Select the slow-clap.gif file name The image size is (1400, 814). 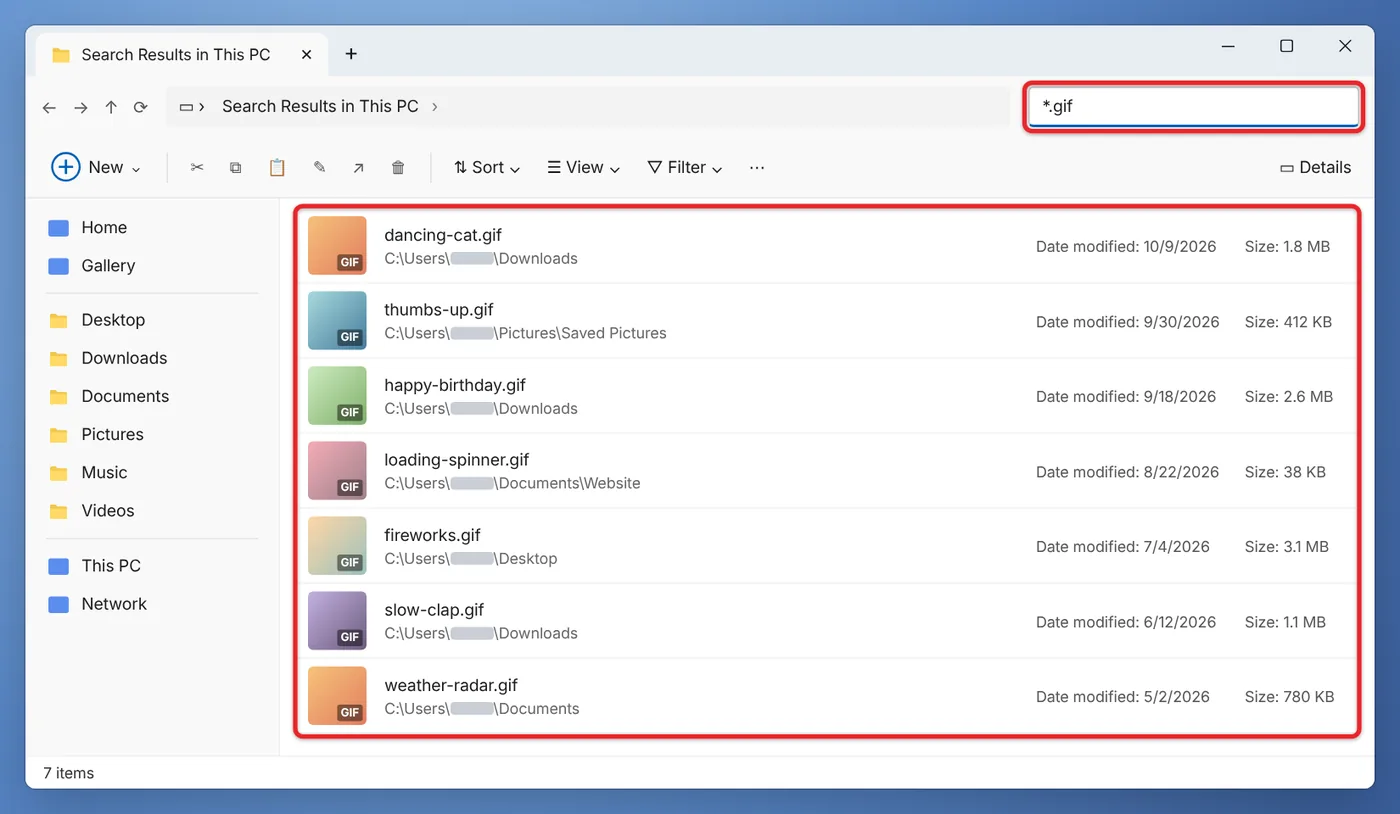[434, 610]
